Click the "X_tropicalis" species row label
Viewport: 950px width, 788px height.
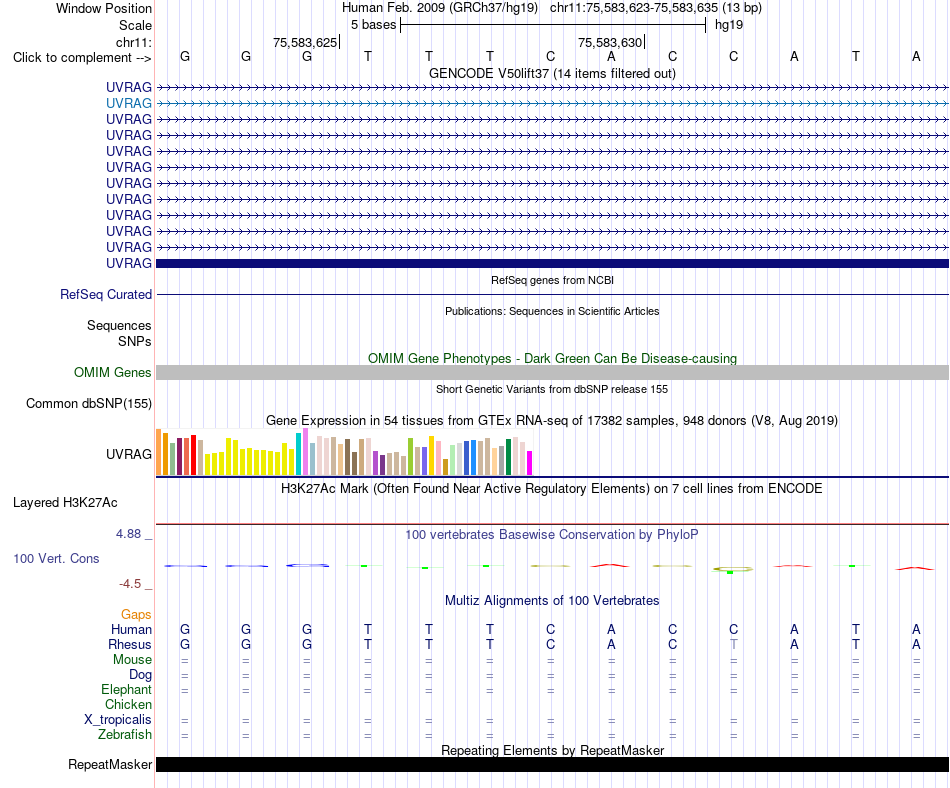coord(118,720)
